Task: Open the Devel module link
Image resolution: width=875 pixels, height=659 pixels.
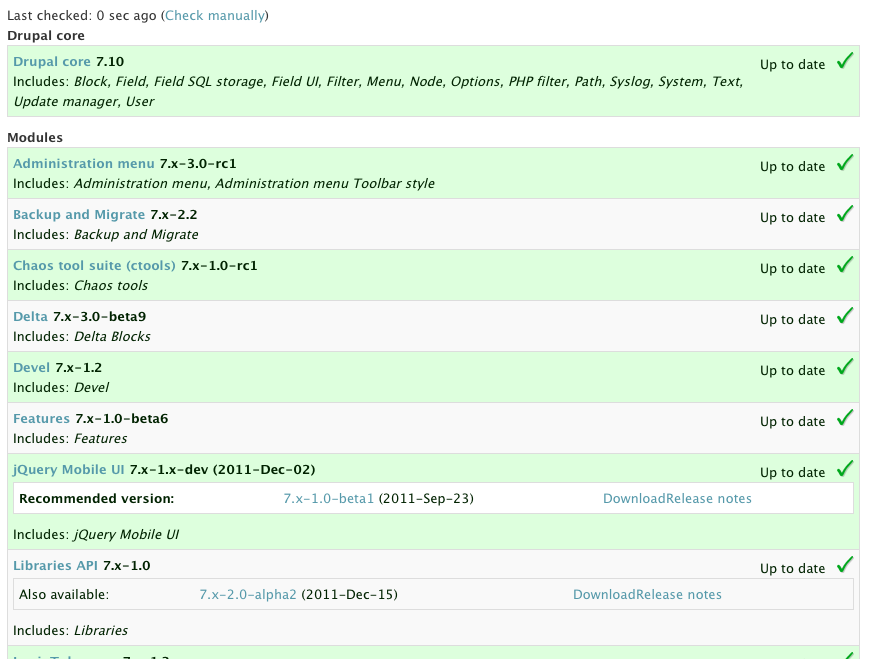Action: [x=32, y=368]
